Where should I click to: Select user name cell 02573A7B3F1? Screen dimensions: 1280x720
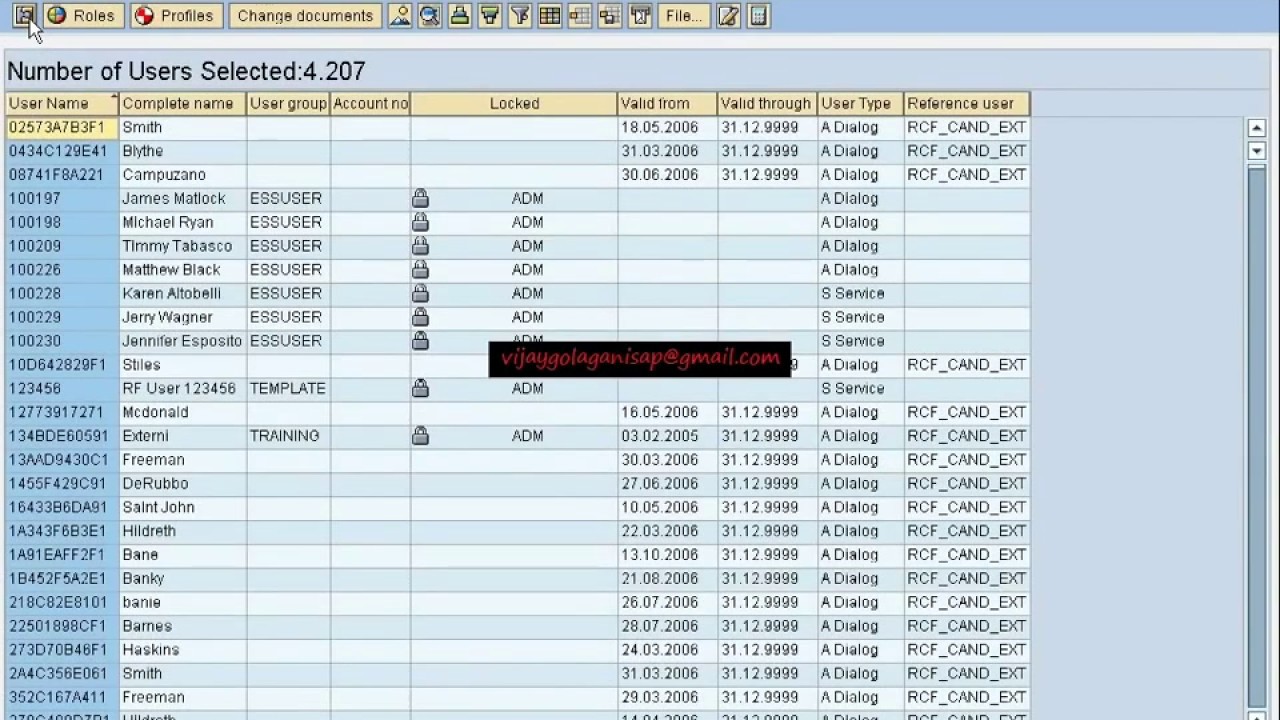tap(62, 127)
